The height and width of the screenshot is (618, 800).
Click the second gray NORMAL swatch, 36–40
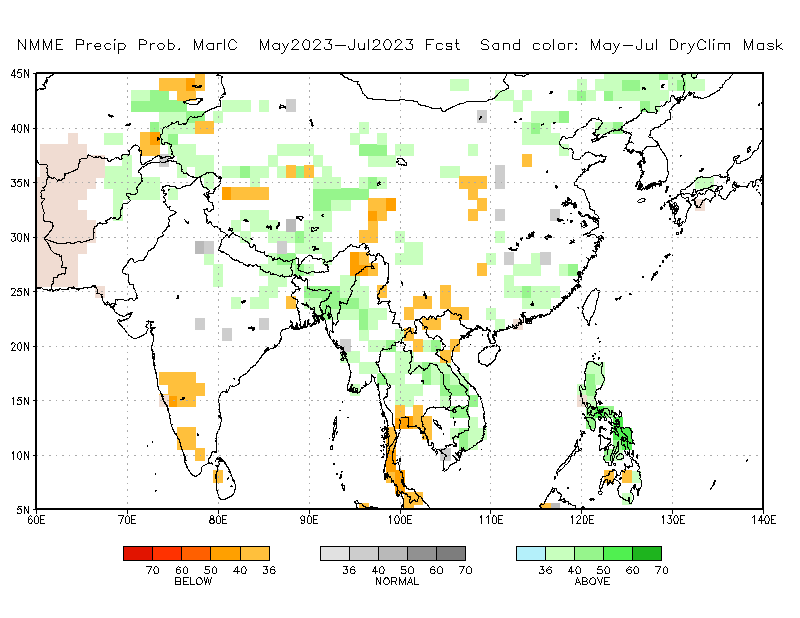pos(364,553)
